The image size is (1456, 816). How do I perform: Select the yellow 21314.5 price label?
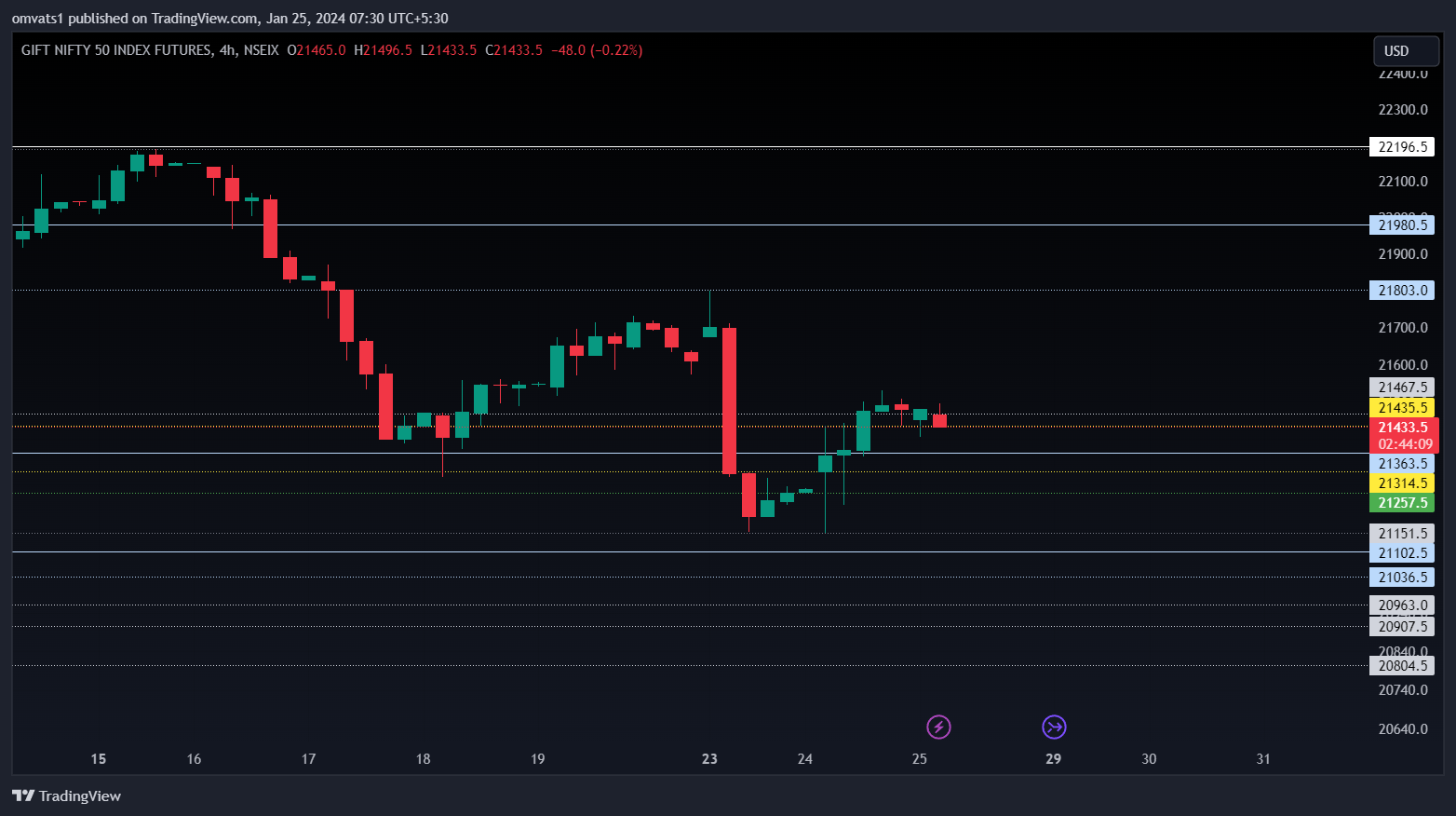click(1402, 483)
